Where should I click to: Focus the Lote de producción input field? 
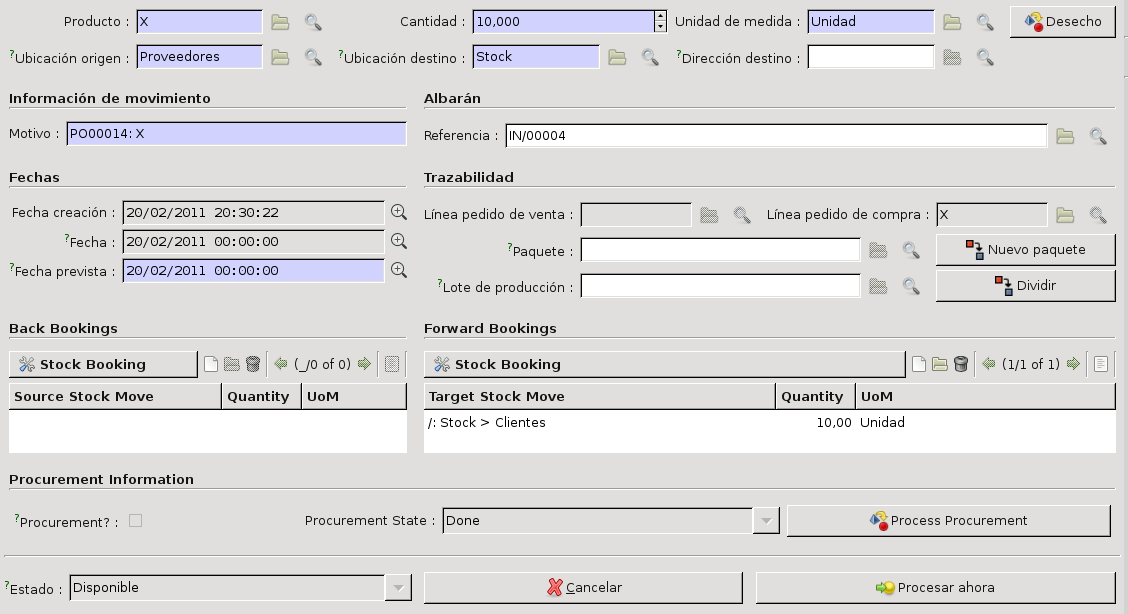click(720, 286)
